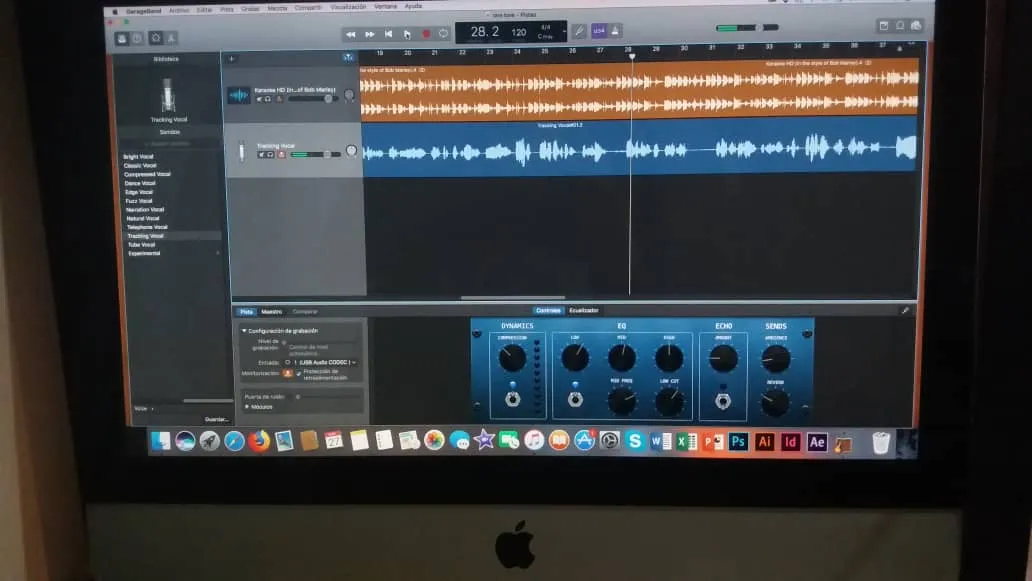Solo the Karaoke HD track with headphones
1032x581 pixels.
tap(269, 99)
